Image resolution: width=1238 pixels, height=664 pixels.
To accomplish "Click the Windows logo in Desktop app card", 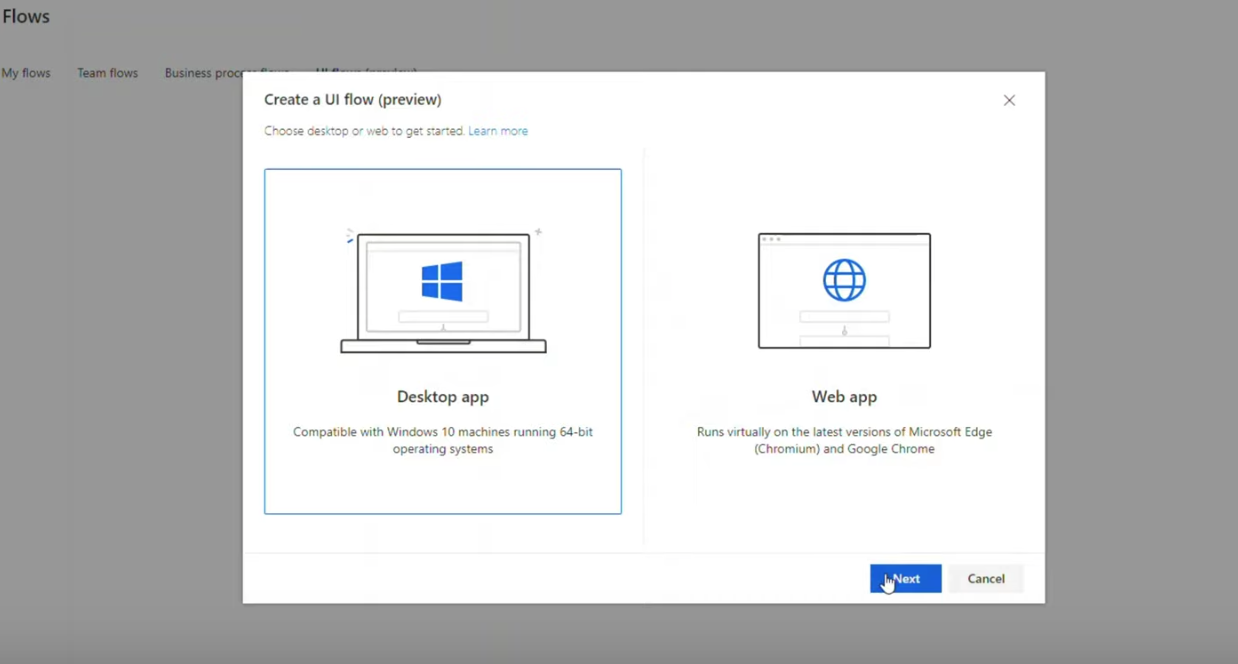I will click(x=442, y=281).
